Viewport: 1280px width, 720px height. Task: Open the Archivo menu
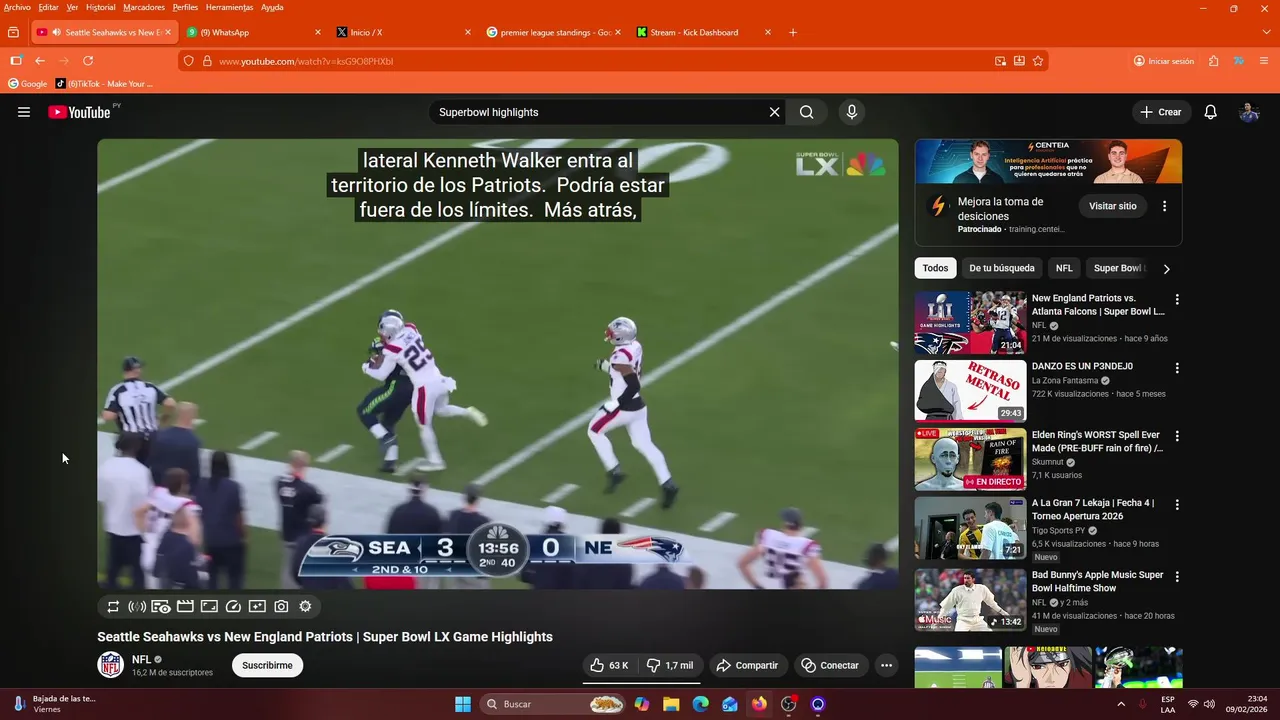pos(17,7)
